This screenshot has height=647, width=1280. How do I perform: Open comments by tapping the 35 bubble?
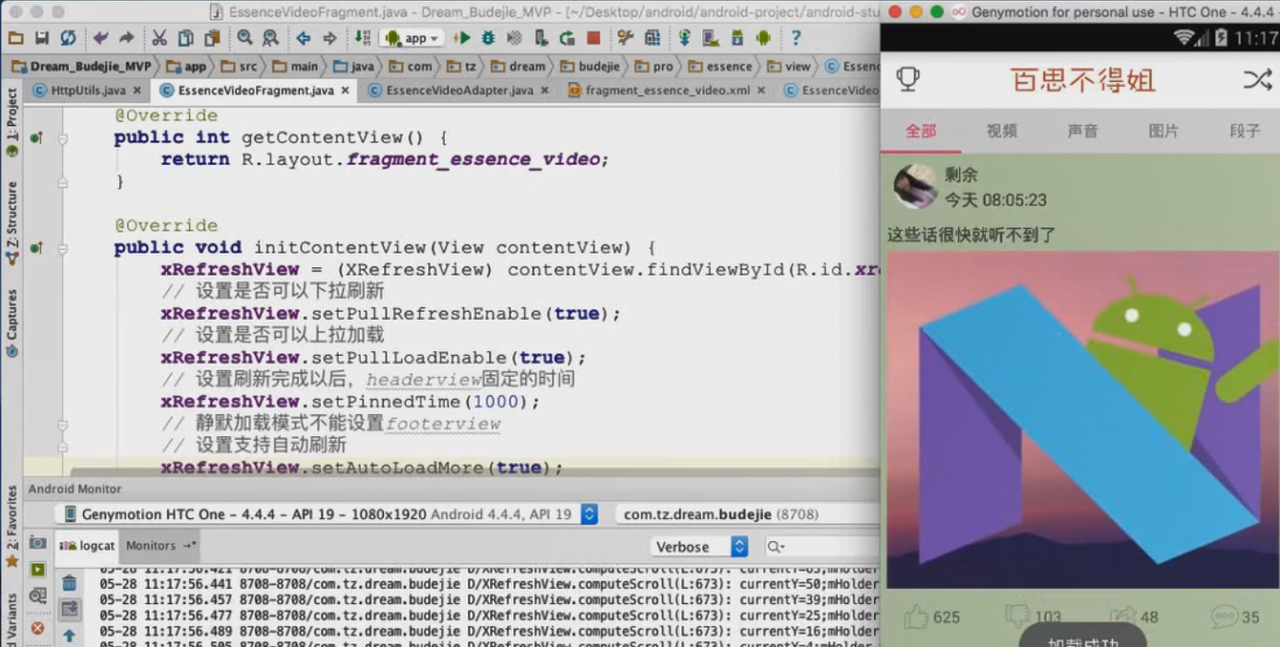[x=1227, y=616]
